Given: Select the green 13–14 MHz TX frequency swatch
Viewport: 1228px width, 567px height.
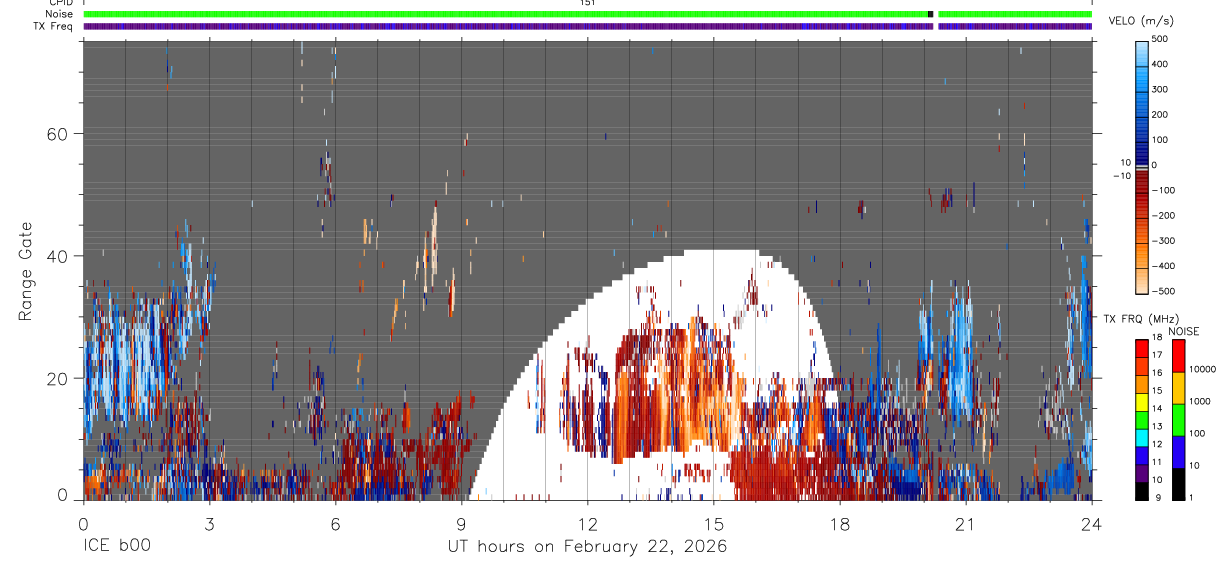Looking at the screenshot, I should (1142, 419).
